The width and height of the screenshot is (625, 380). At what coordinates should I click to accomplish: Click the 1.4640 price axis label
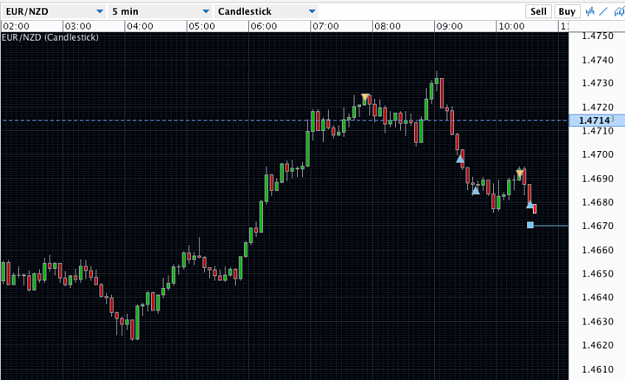tap(597, 297)
